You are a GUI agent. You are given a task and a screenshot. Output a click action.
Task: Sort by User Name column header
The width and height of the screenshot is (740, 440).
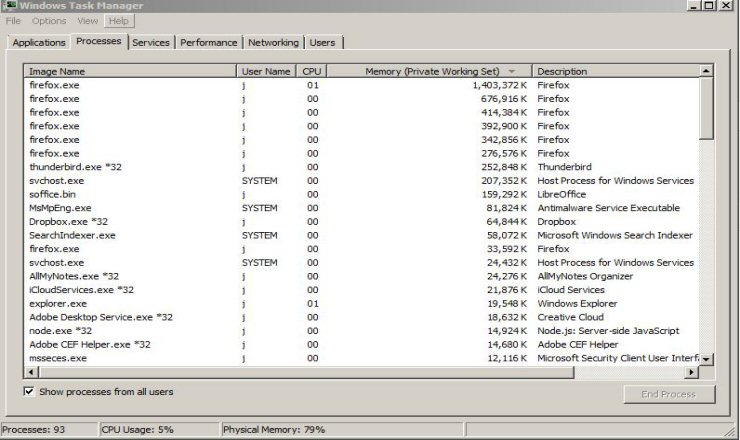pyautogui.click(x=266, y=71)
